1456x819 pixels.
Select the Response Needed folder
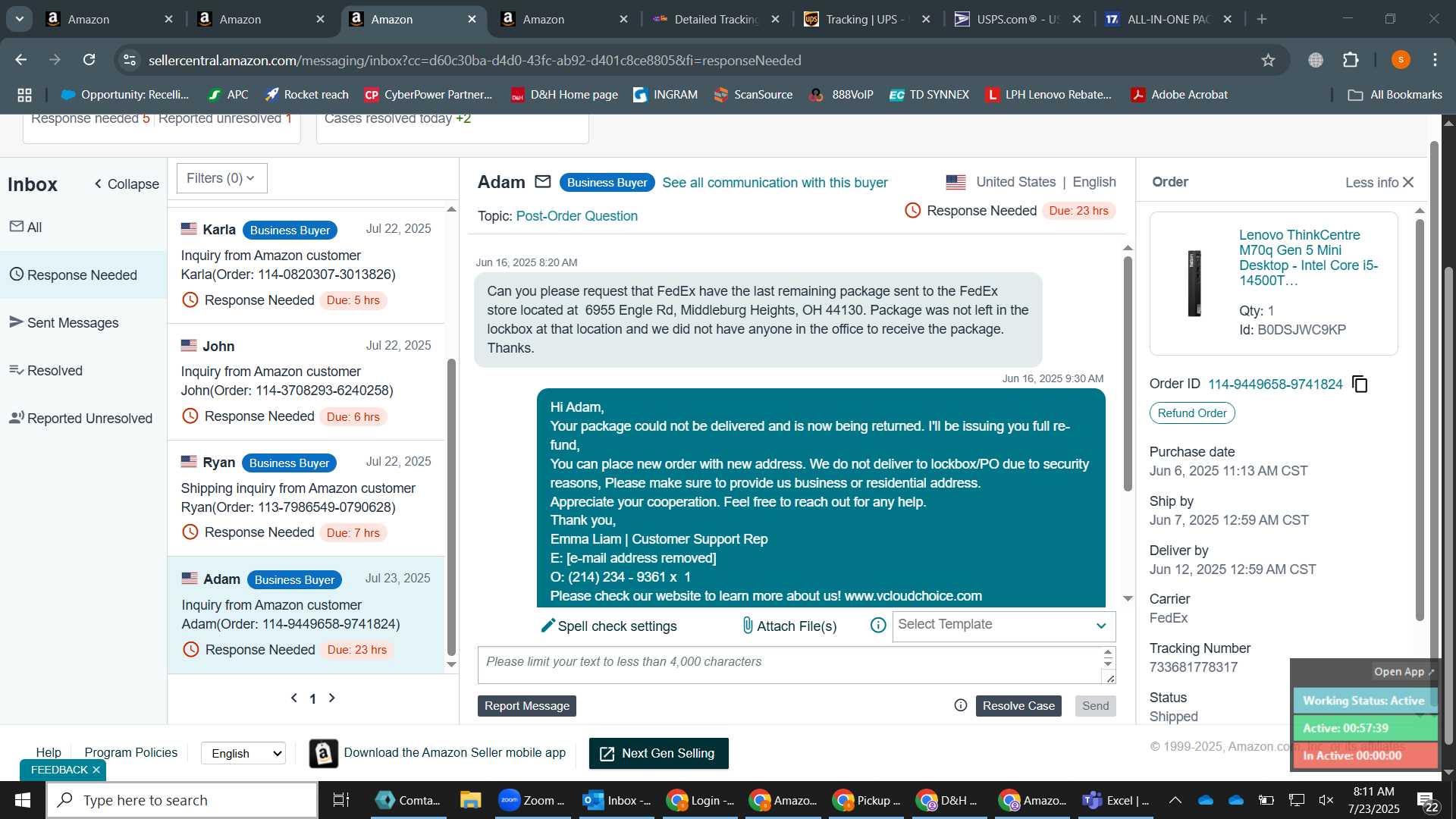coord(83,275)
